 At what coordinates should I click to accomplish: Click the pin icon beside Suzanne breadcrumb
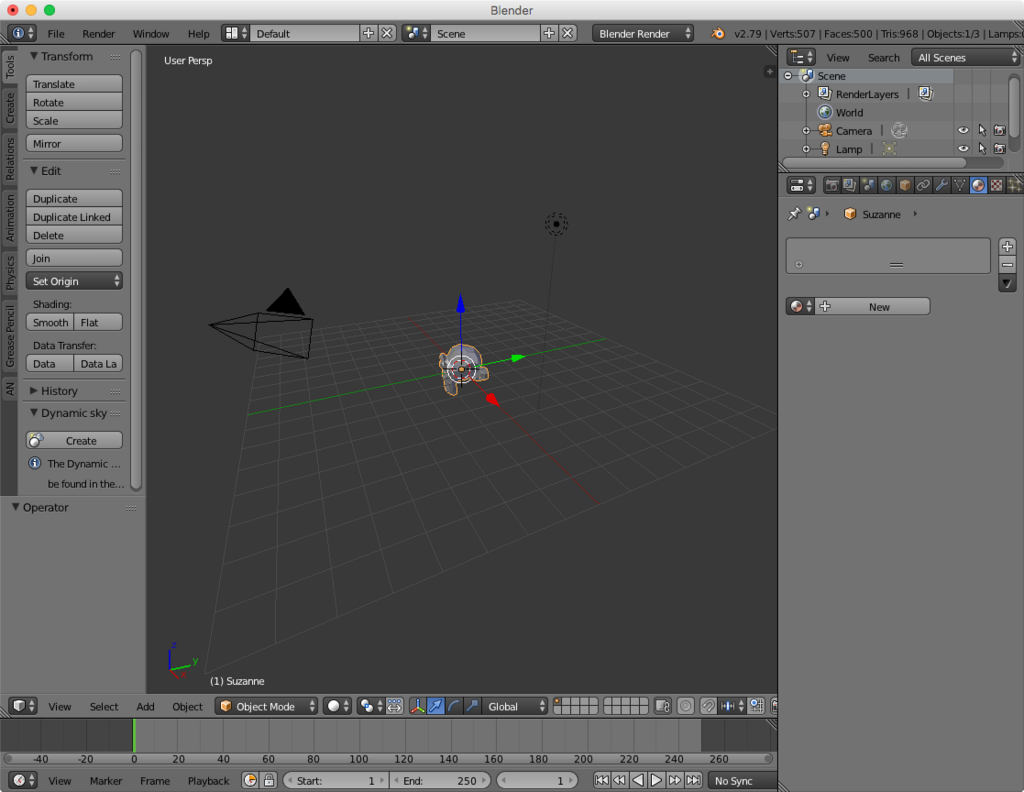[x=794, y=214]
